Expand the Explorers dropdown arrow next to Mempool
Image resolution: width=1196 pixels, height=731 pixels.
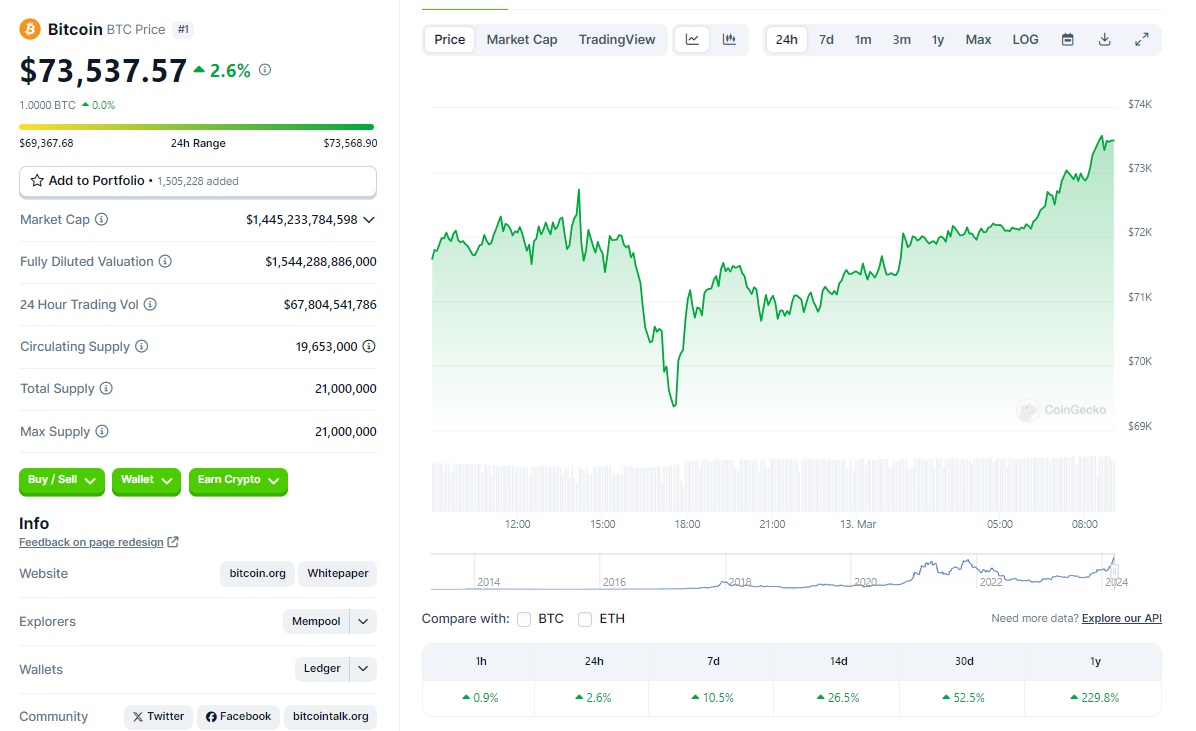pos(363,621)
